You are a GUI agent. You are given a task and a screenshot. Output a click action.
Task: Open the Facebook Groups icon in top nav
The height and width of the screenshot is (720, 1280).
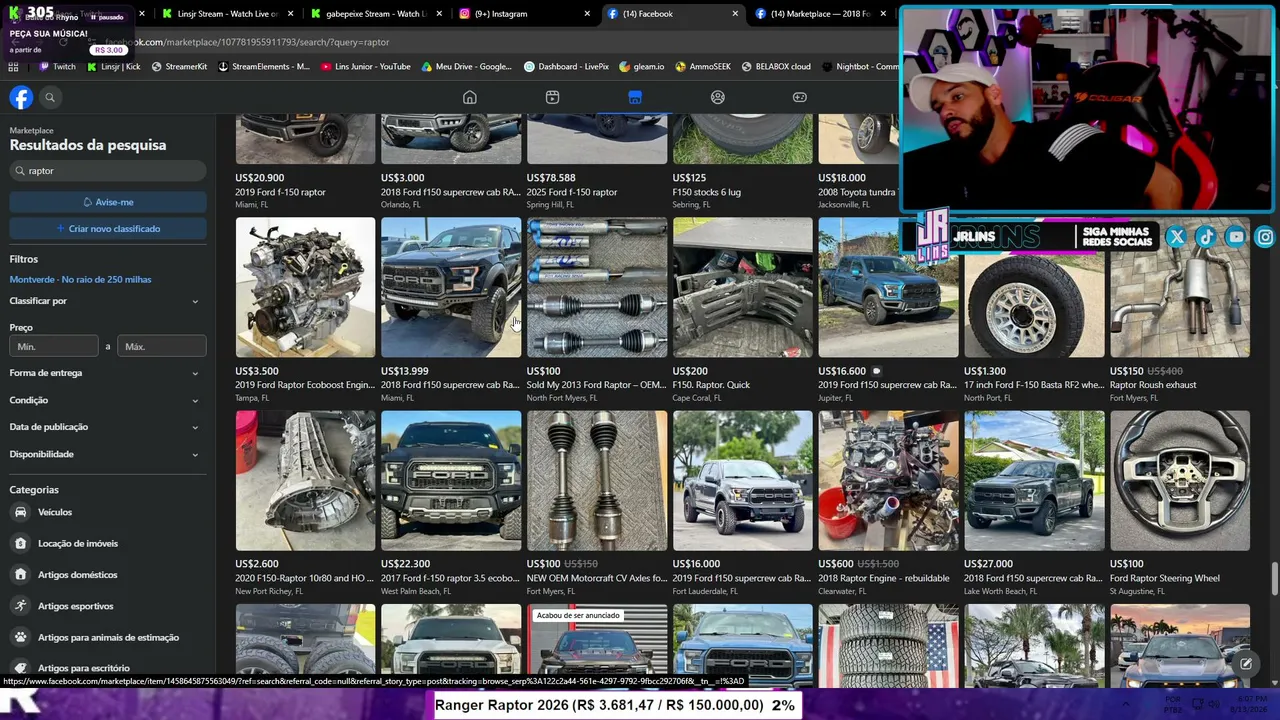point(718,97)
